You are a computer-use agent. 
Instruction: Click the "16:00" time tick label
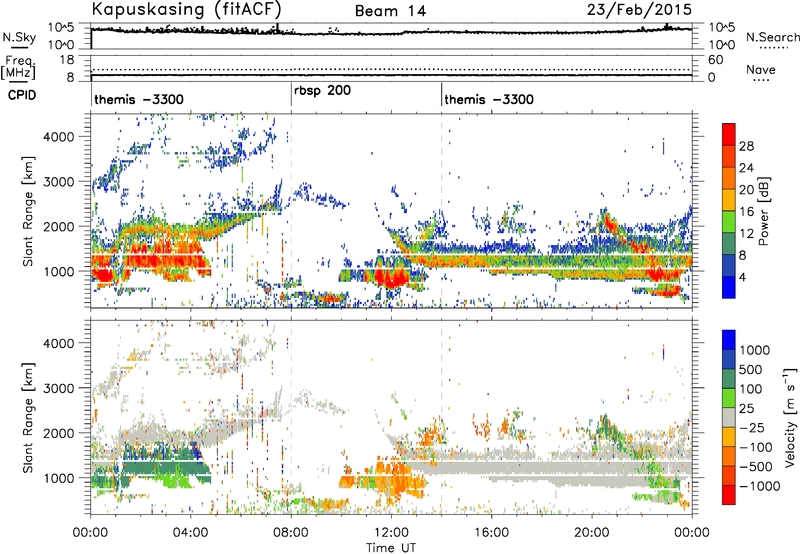pos(491,533)
